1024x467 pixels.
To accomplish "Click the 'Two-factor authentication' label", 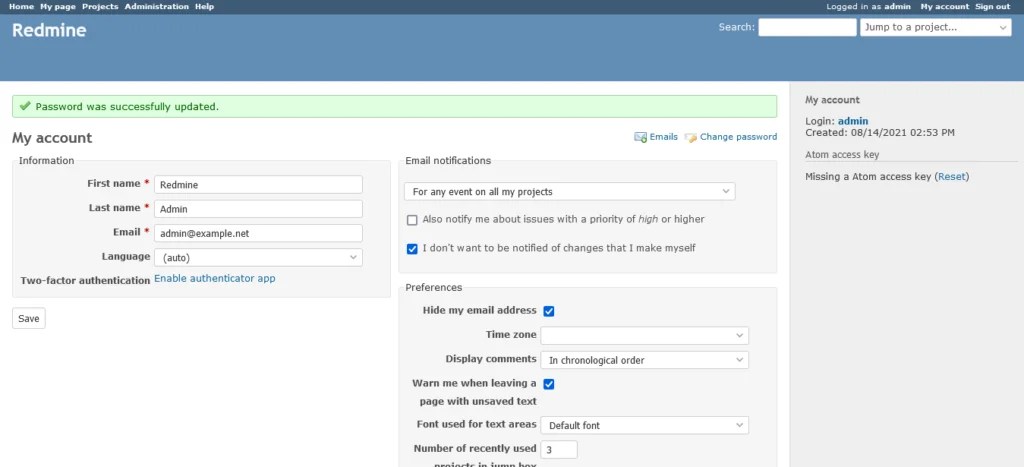I will click(x=86, y=281).
